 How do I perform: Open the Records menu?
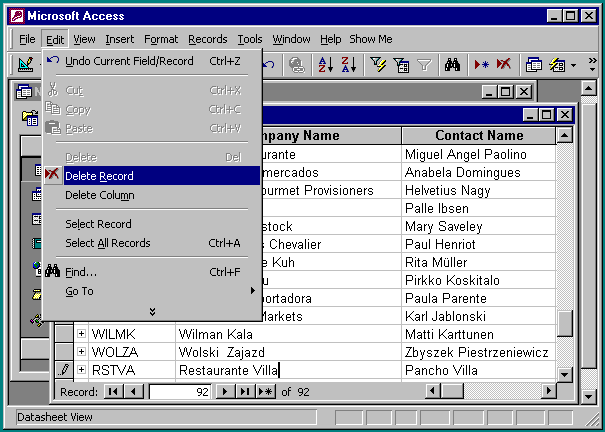coord(207,39)
